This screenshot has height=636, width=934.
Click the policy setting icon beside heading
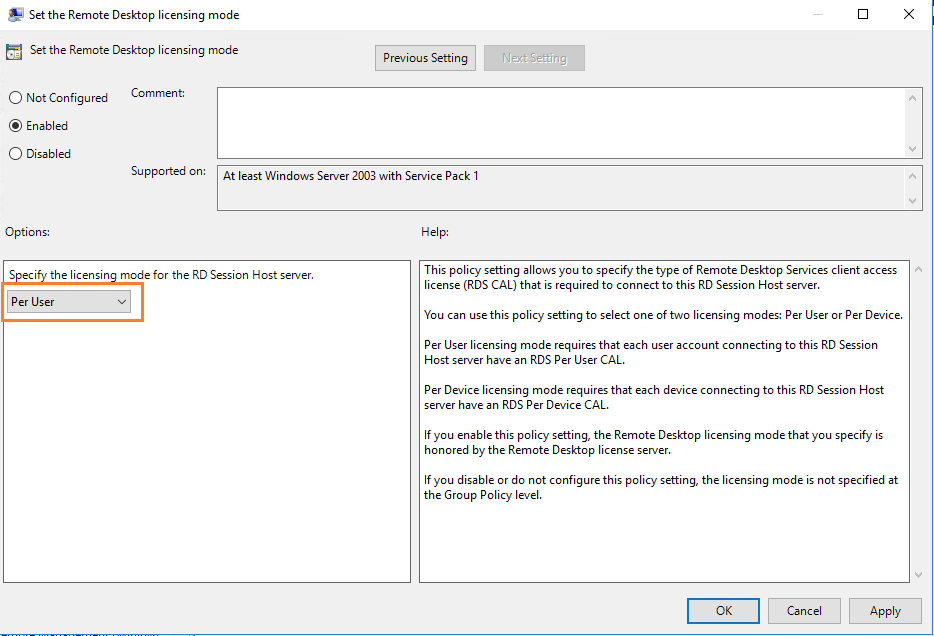(x=14, y=52)
